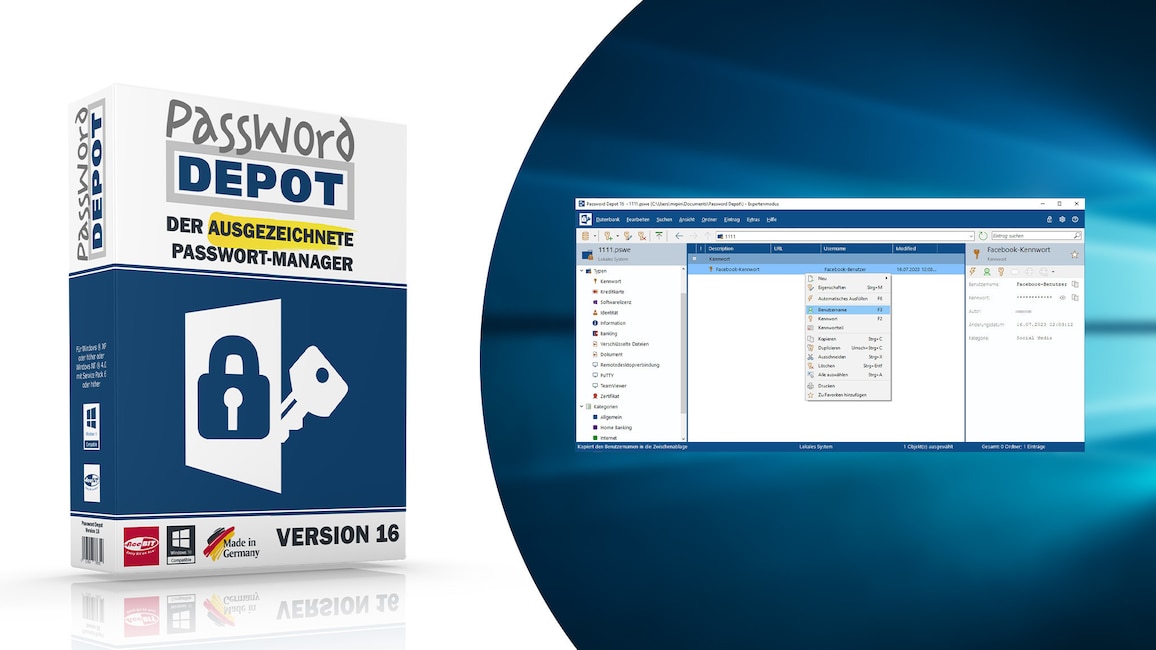Viewport: 1156px width, 650px height.
Task: Open the Datenbank menu
Action: click(x=607, y=220)
